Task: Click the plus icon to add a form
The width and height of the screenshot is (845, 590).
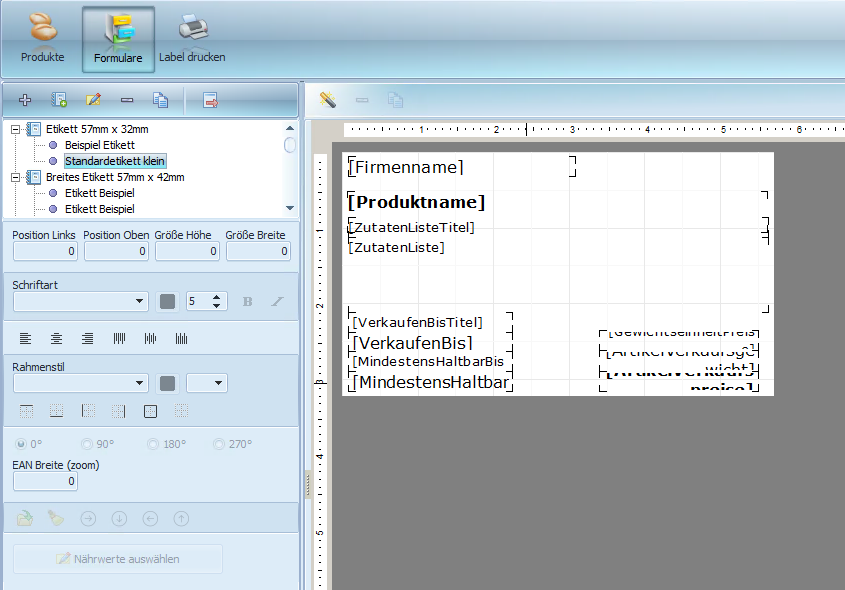Action: click(25, 100)
